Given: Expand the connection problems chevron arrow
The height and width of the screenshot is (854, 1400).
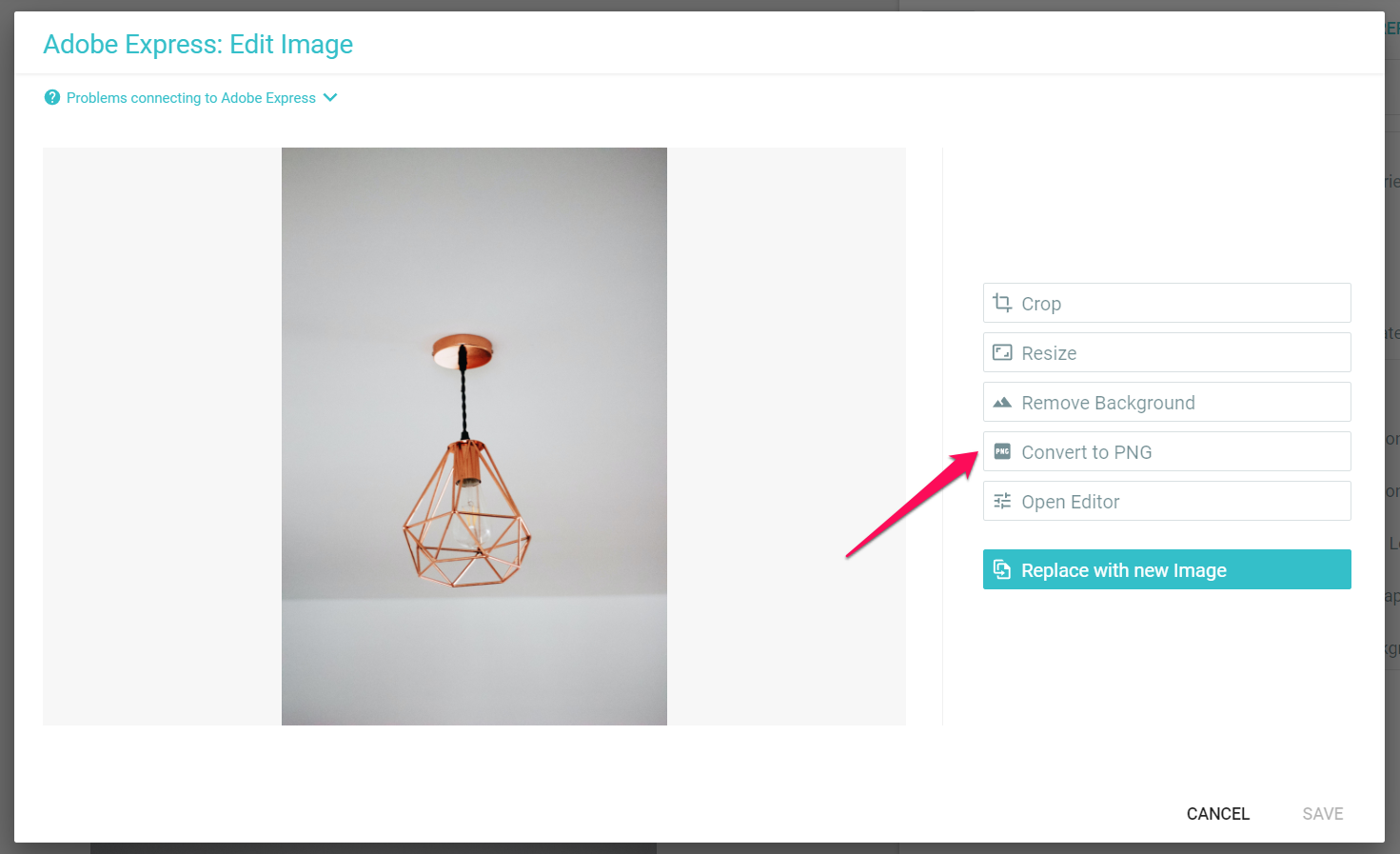Looking at the screenshot, I should [330, 97].
